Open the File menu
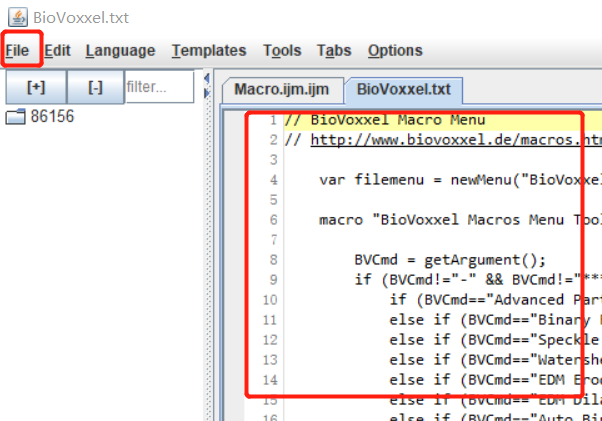 tap(17, 51)
